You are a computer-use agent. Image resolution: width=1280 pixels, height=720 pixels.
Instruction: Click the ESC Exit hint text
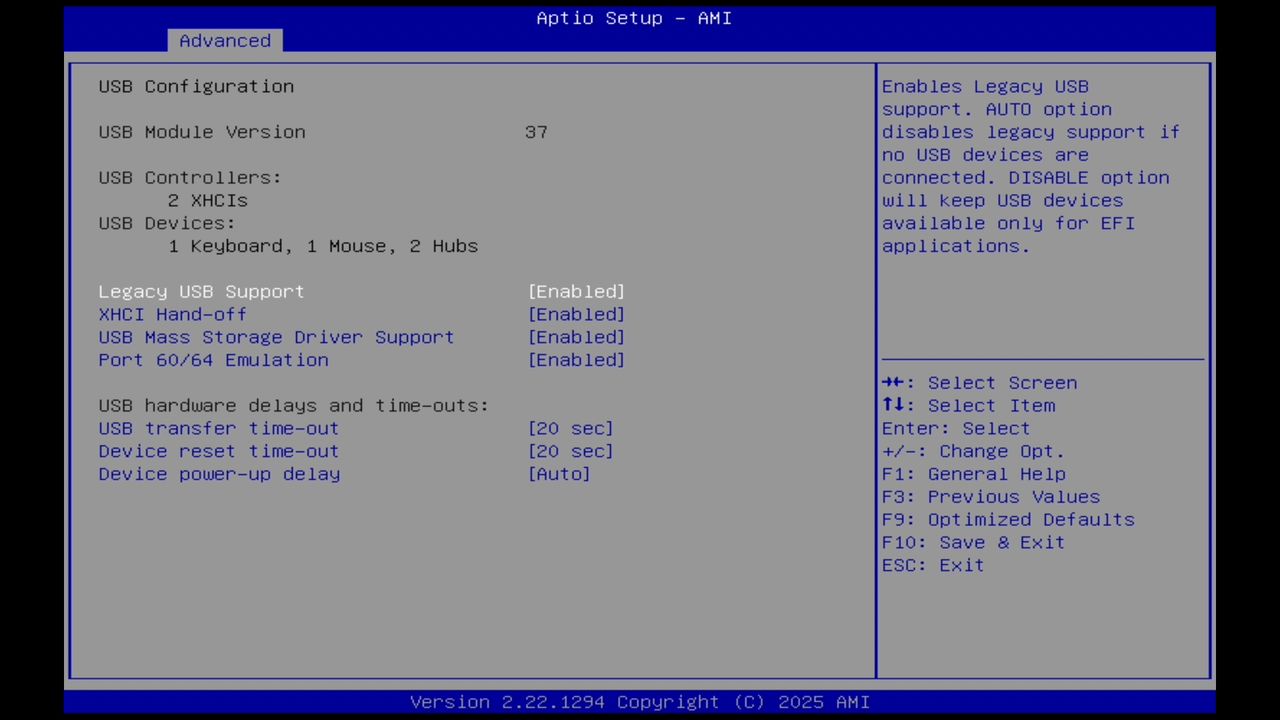pos(932,565)
